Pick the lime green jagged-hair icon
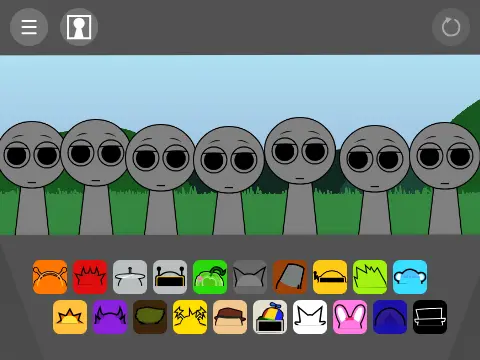The width and height of the screenshot is (480, 360). click(370, 277)
